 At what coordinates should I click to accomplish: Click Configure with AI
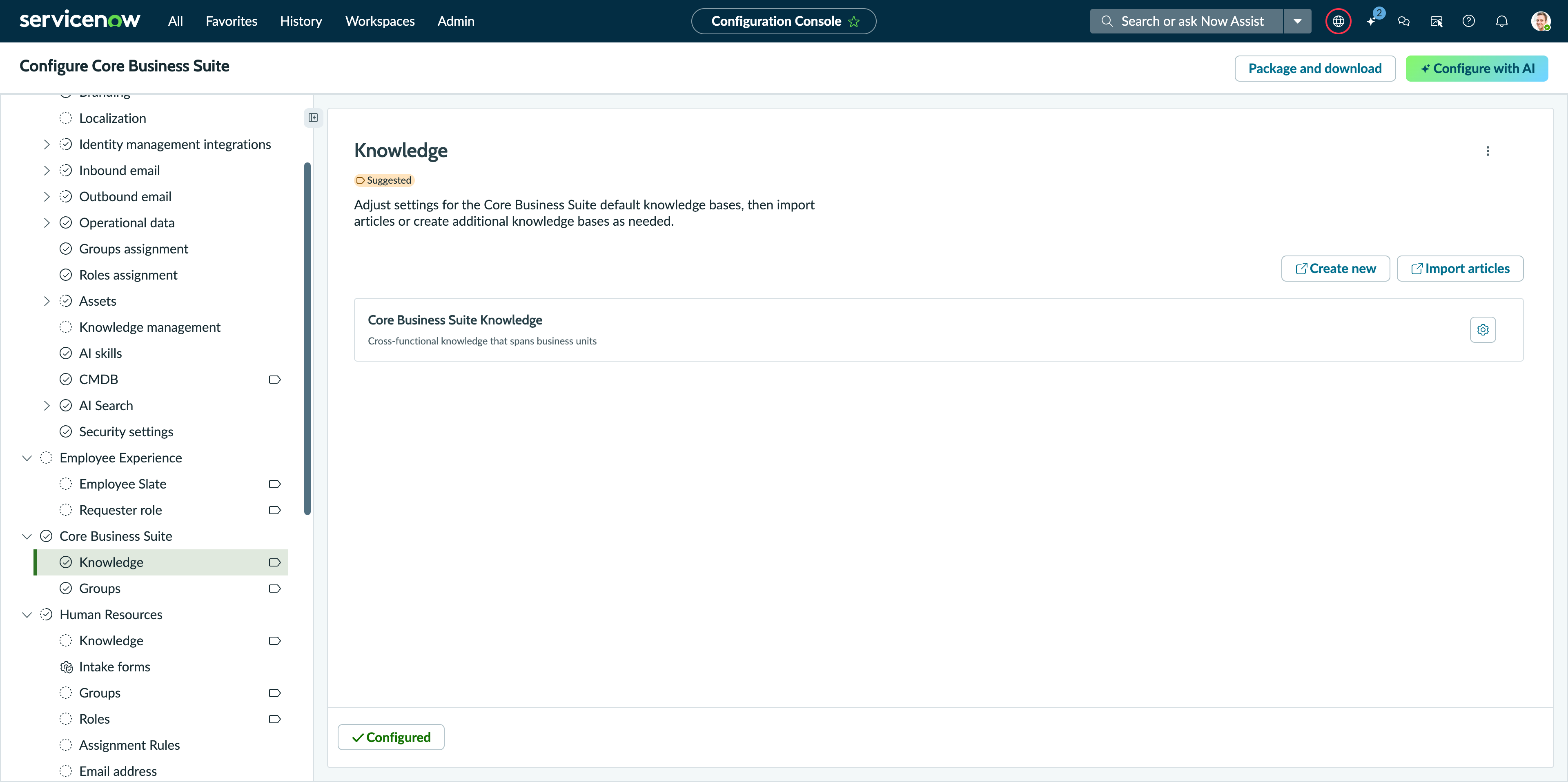tap(1477, 68)
